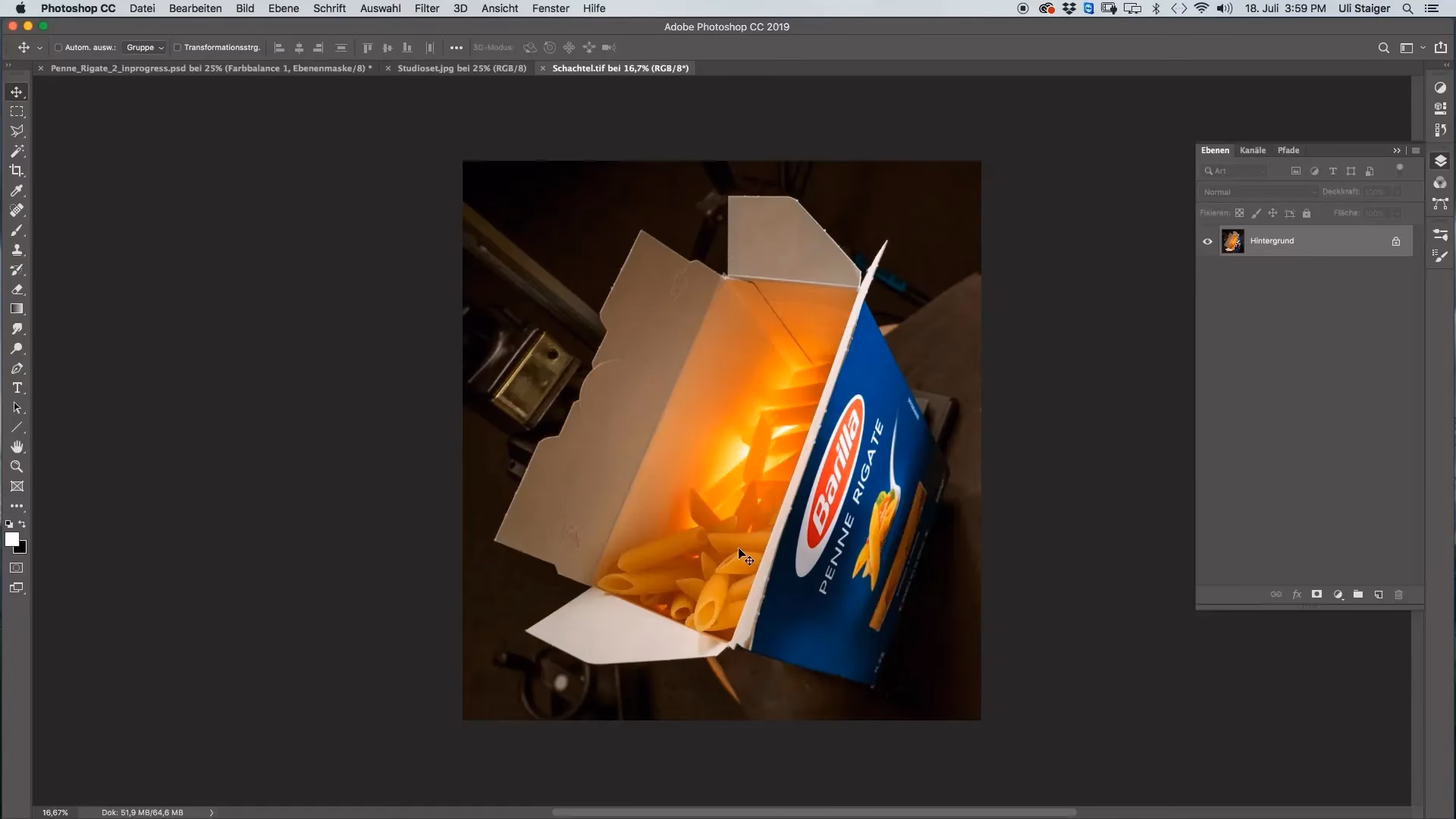This screenshot has width=1456, height=819.
Task: Switch to the Kanäle tab
Action: click(1253, 150)
